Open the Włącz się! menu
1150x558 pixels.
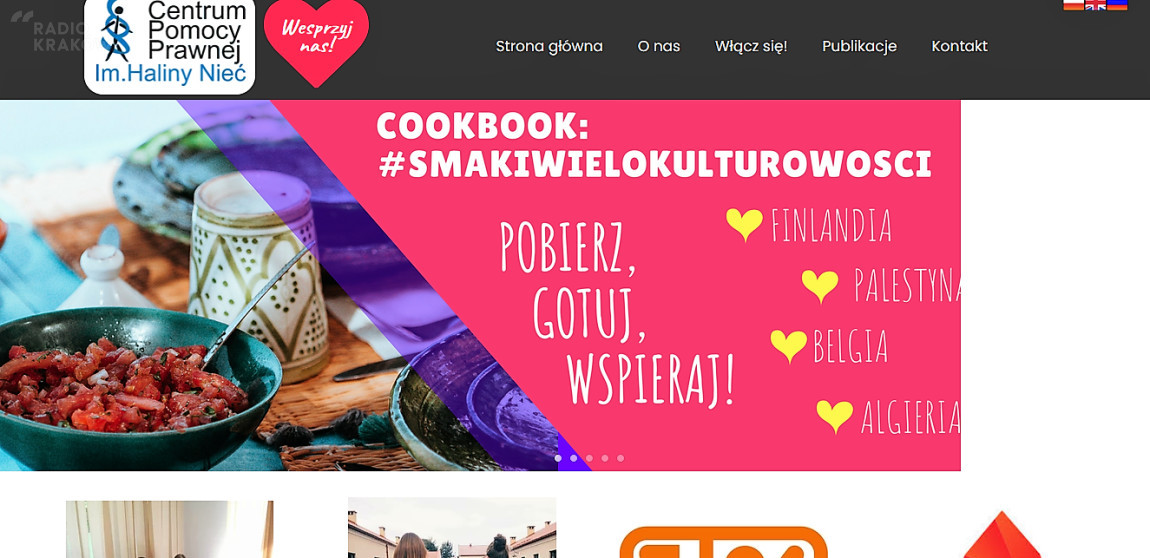(751, 46)
